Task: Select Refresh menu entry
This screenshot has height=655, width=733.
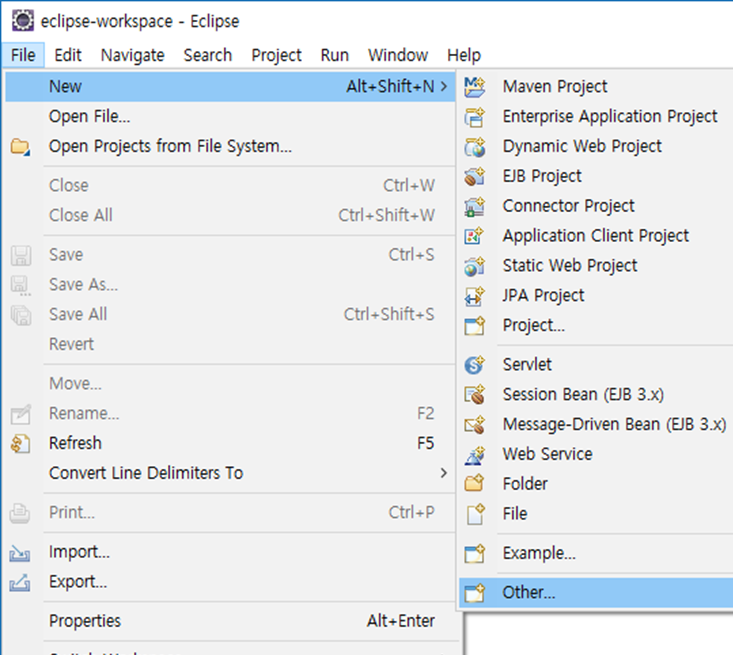Action: point(230,443)
